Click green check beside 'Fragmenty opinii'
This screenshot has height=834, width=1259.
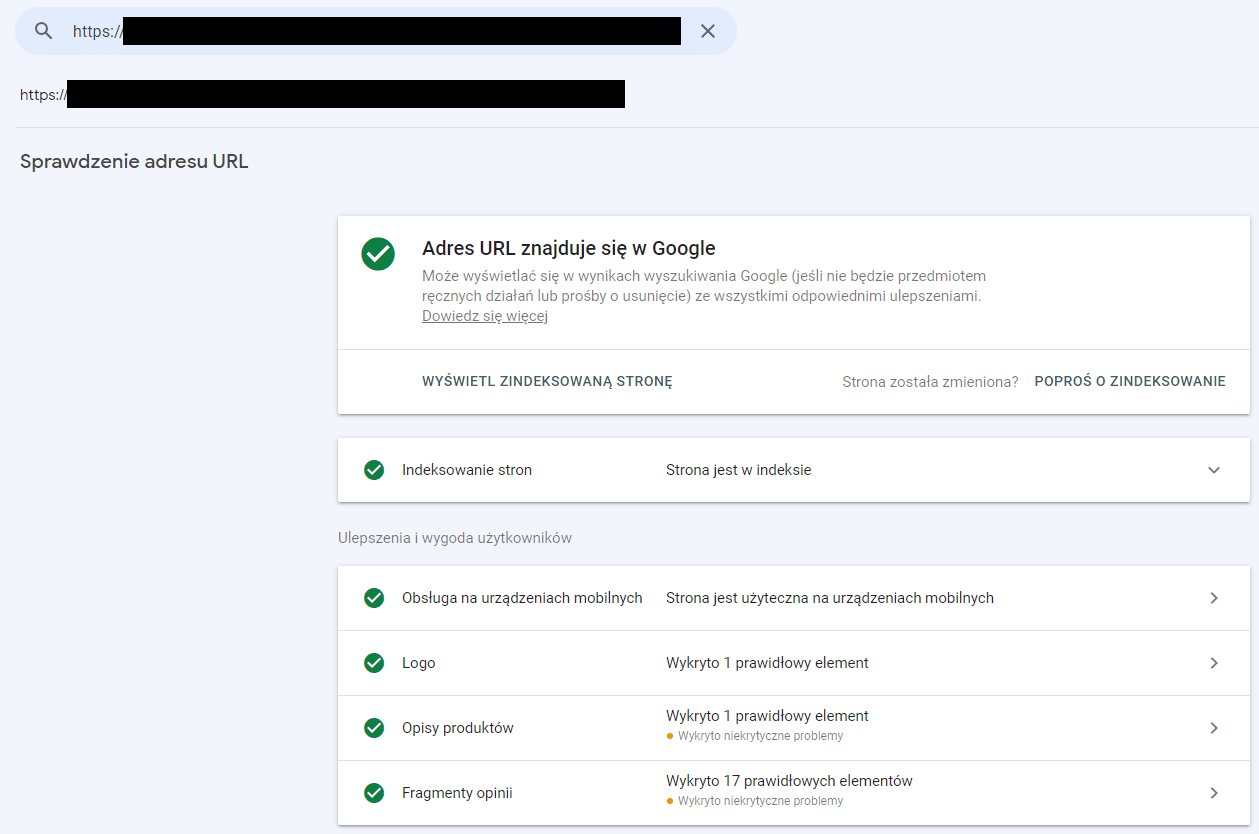[374, 793]
